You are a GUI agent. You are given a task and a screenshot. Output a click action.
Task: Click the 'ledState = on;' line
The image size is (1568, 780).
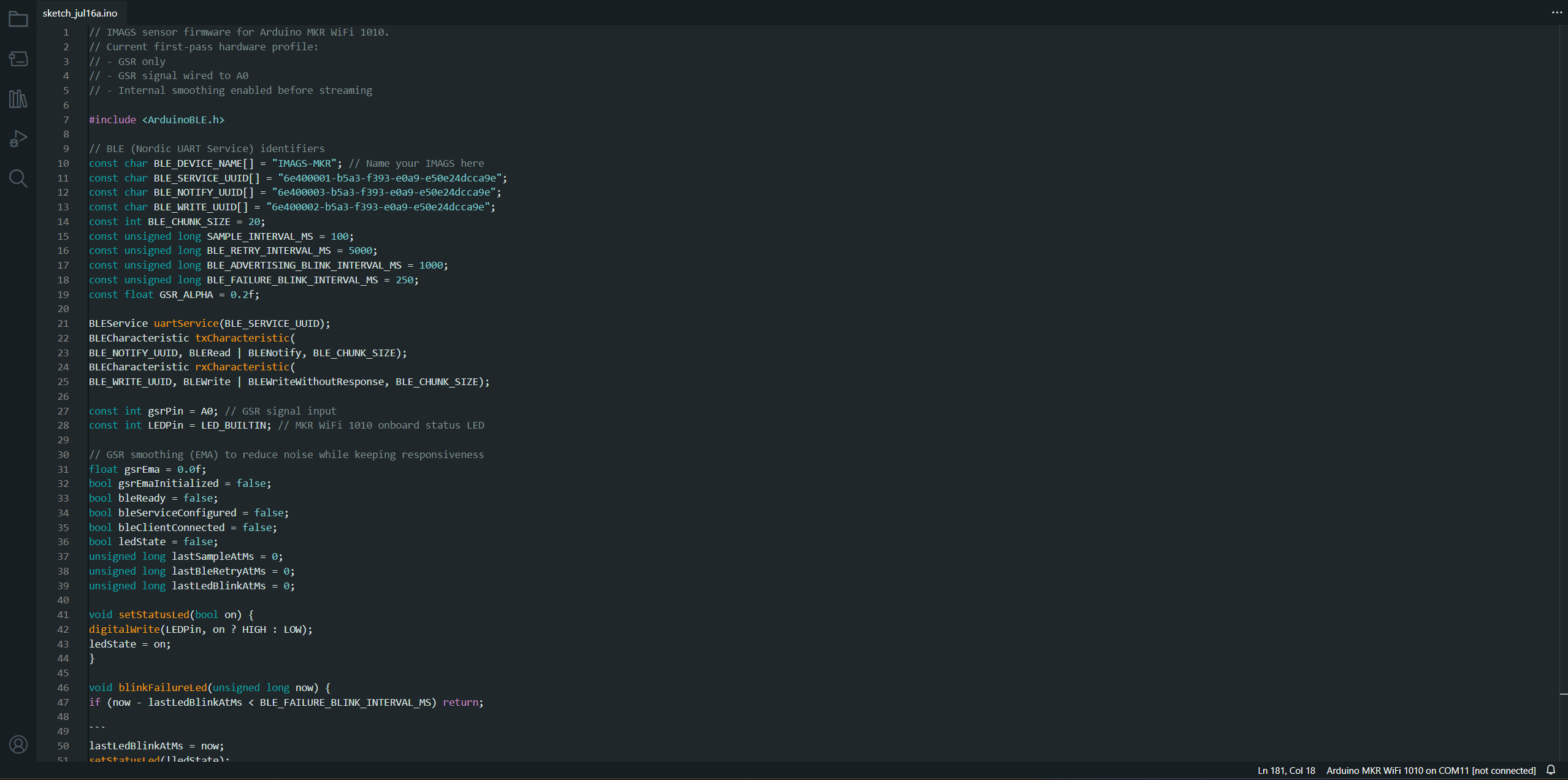tap(130, 644)
